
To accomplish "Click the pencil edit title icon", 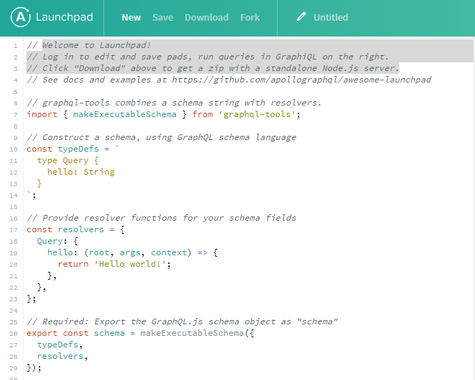I will 301,17.
